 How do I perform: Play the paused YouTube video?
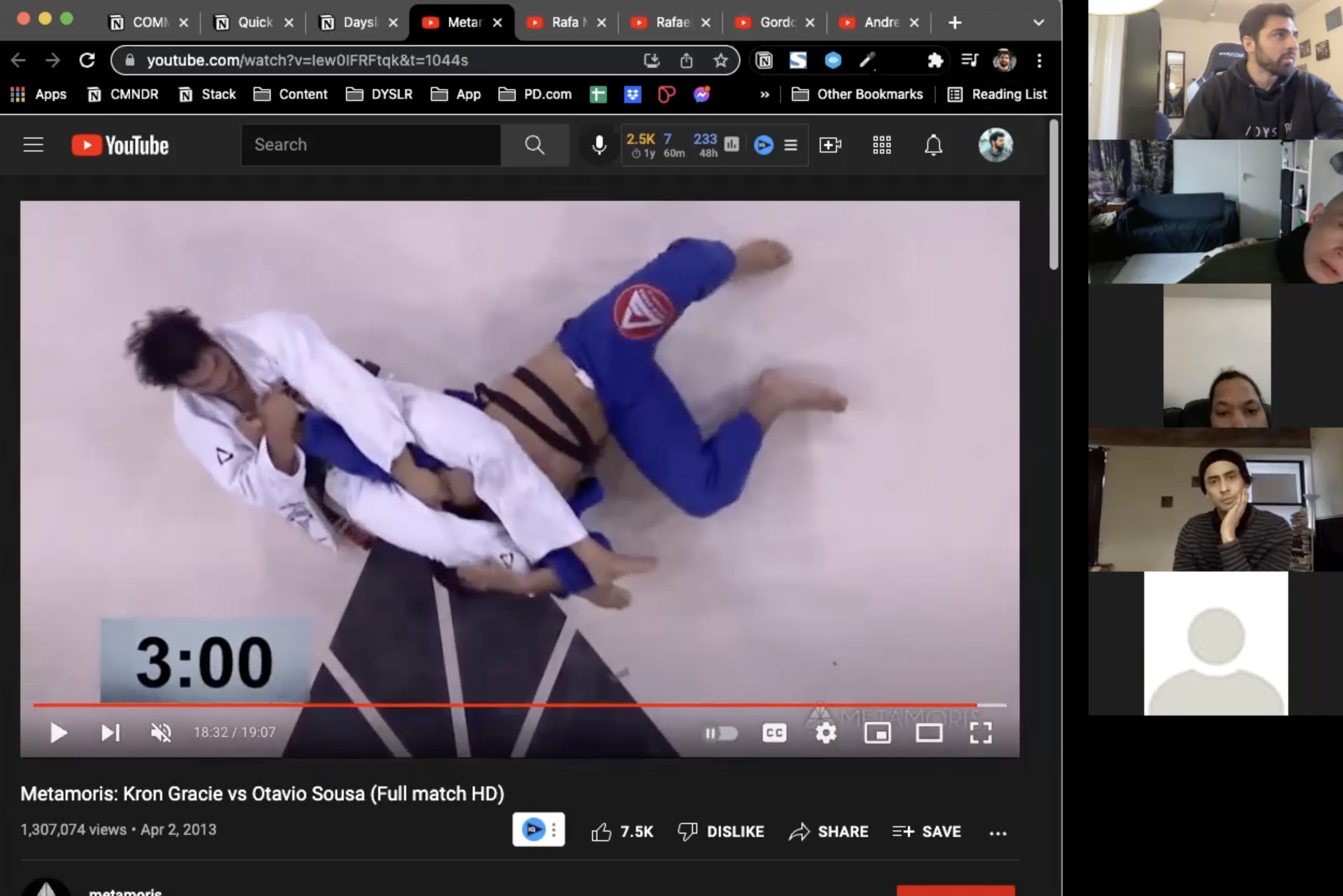59,733
